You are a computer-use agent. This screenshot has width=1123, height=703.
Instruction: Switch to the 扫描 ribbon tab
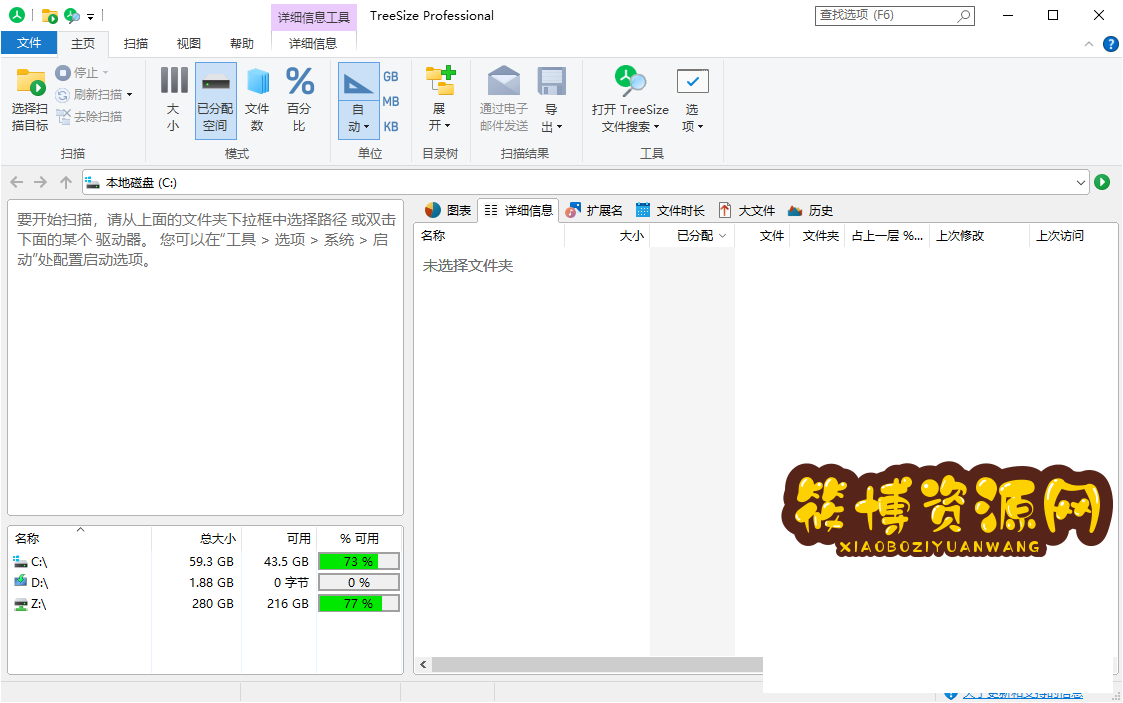point(135,44)
